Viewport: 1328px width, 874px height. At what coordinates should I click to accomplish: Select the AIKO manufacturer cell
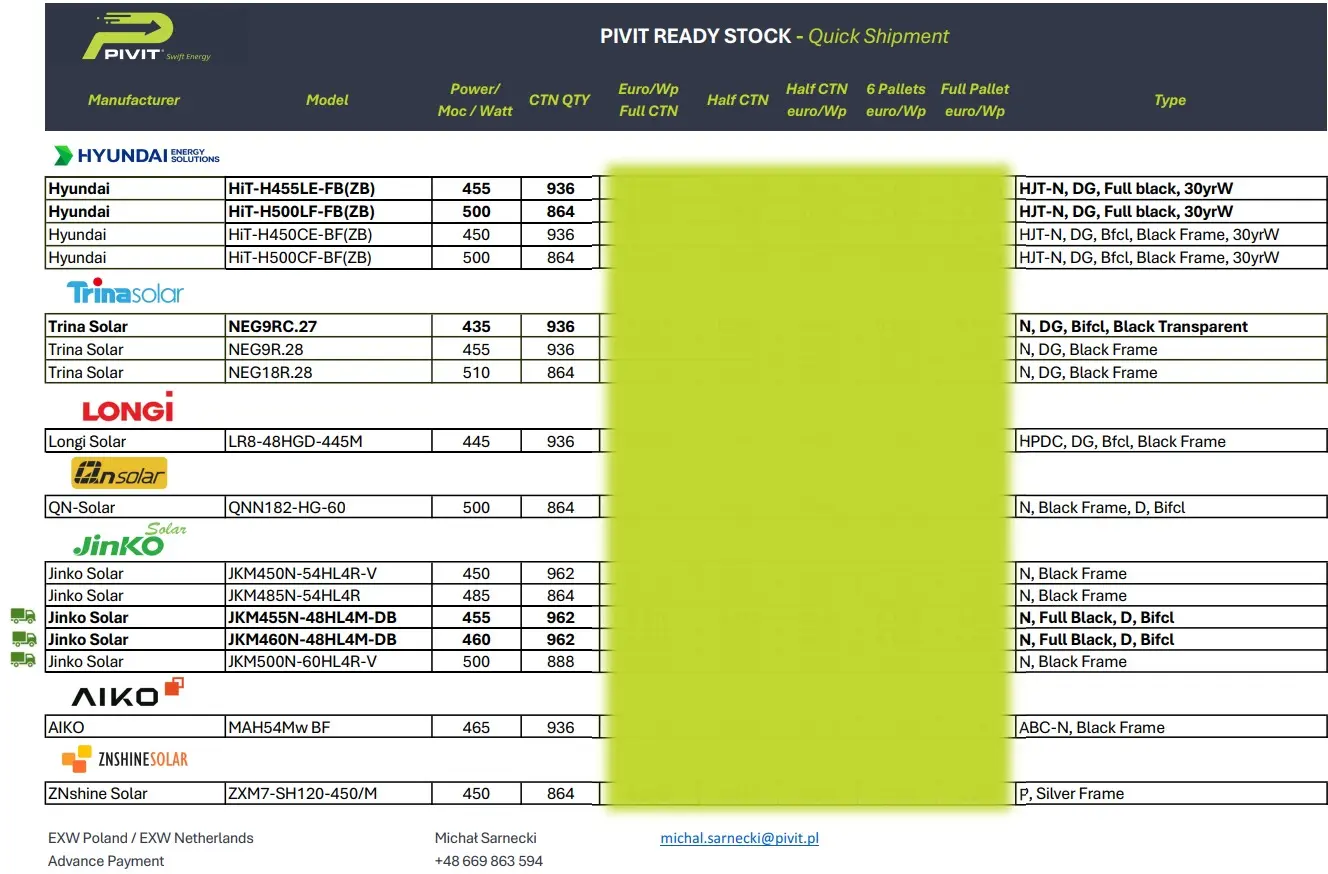[x=136, y=727]
